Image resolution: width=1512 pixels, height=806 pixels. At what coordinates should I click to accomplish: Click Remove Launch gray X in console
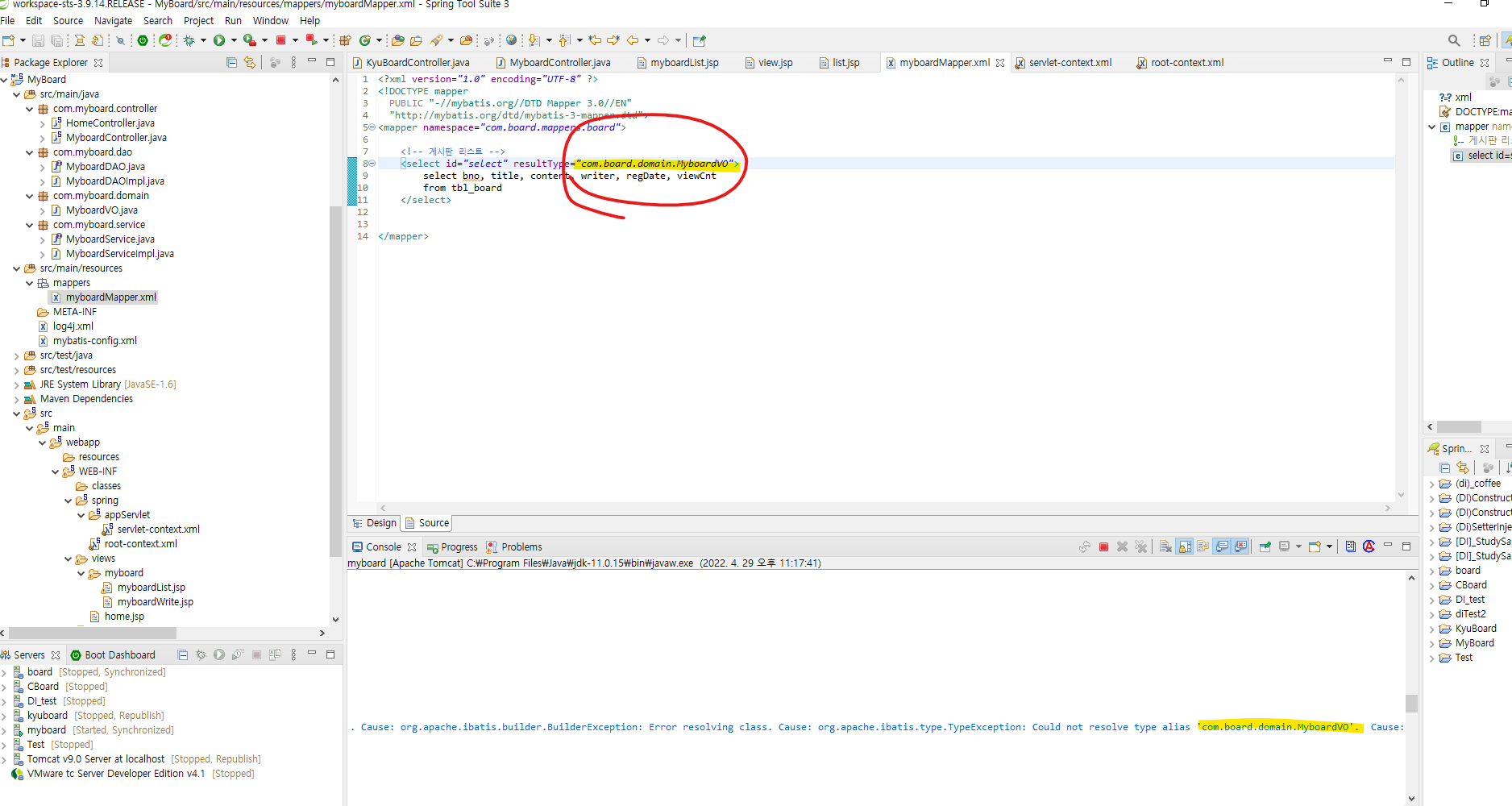pos(1122,546)
